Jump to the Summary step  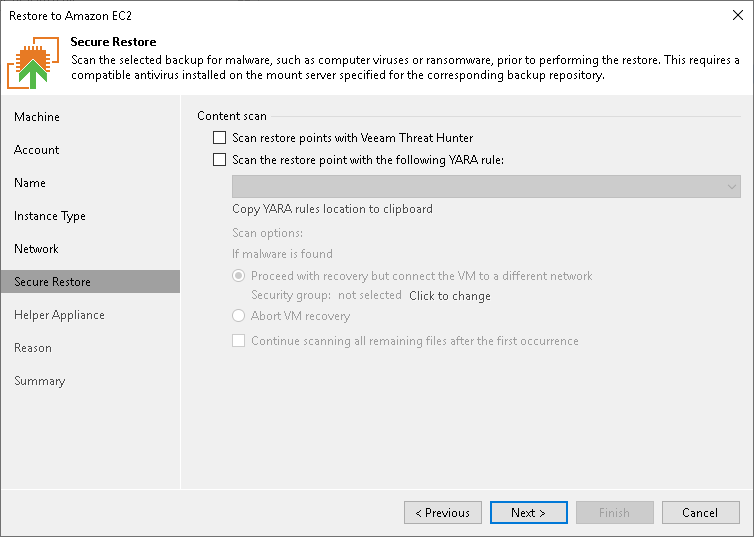39,381
